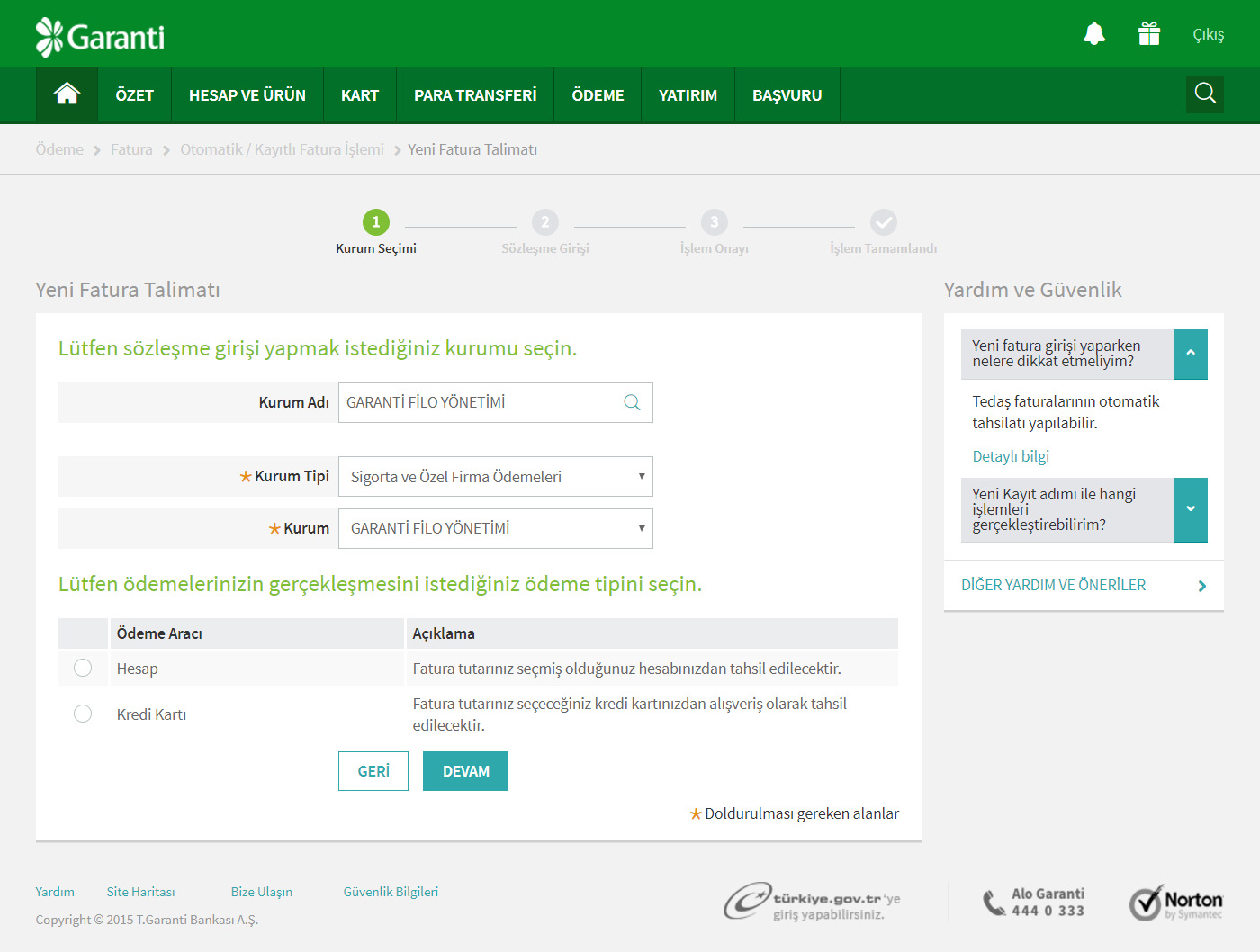The height and width of the screenshot is (952, 1260).
Task: Open the ÖZET menu
Action: point(135,95)
